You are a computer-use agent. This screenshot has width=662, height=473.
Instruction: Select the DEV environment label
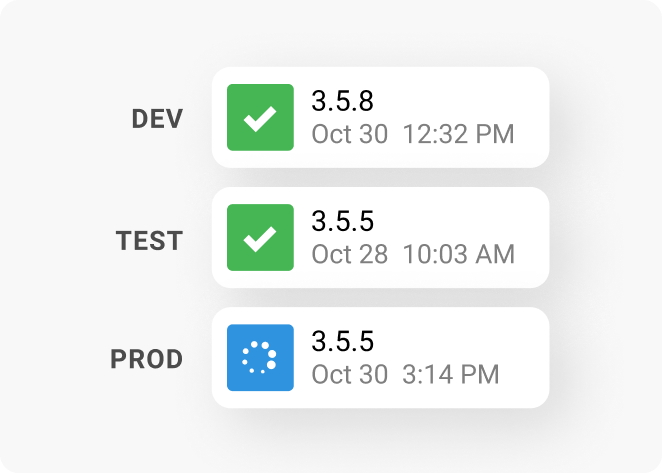[x=157, y=119]
